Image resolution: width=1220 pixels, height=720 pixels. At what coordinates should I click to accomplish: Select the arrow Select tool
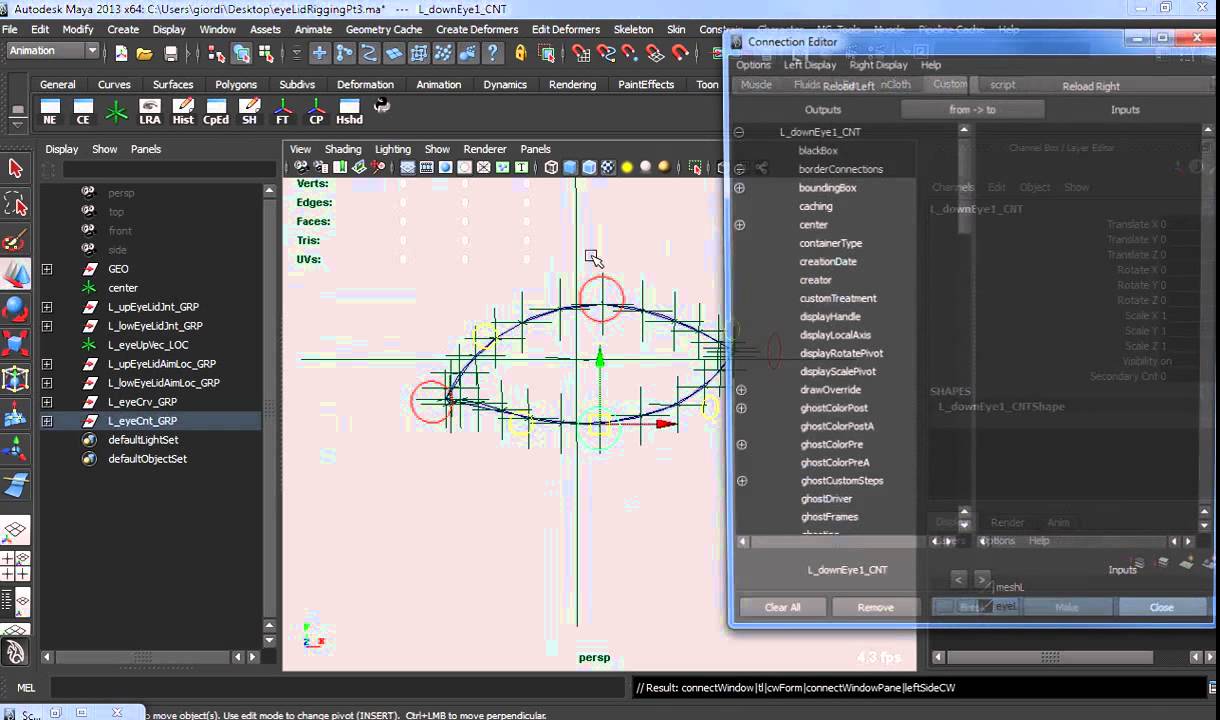click(x=15, y=169)
